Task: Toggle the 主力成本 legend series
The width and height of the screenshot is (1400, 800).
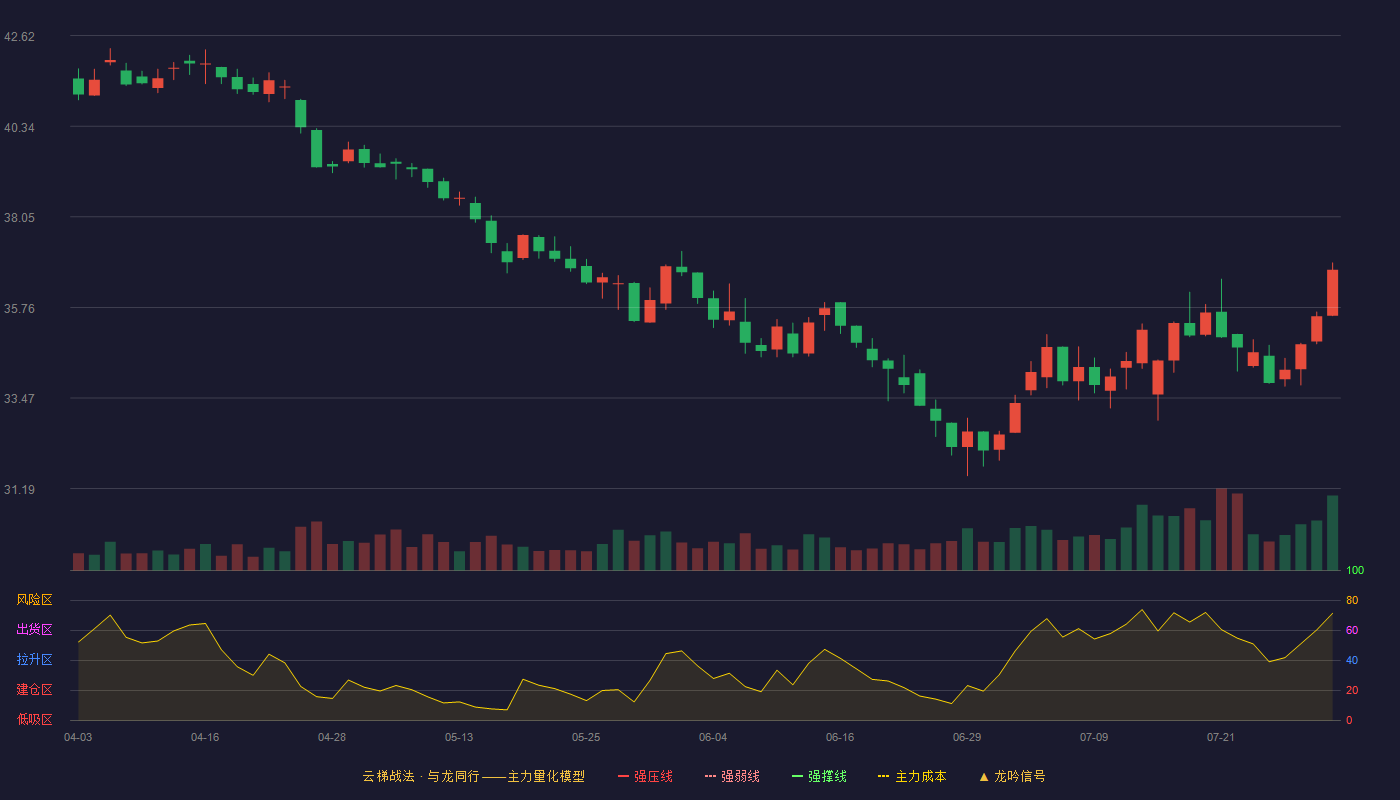Action: [912, 776]
